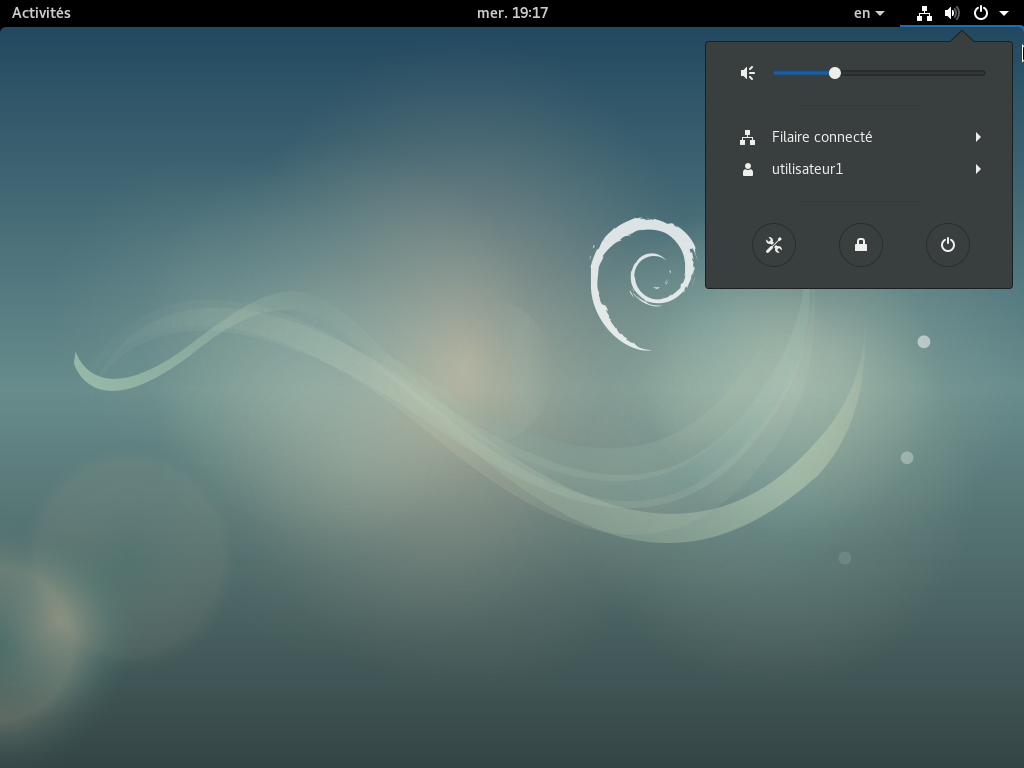Image resolution: width=1024 pixels, height=768 pixels.
Task: Click the speaker icon beside volume slider
Action: [x=747, y=73]
